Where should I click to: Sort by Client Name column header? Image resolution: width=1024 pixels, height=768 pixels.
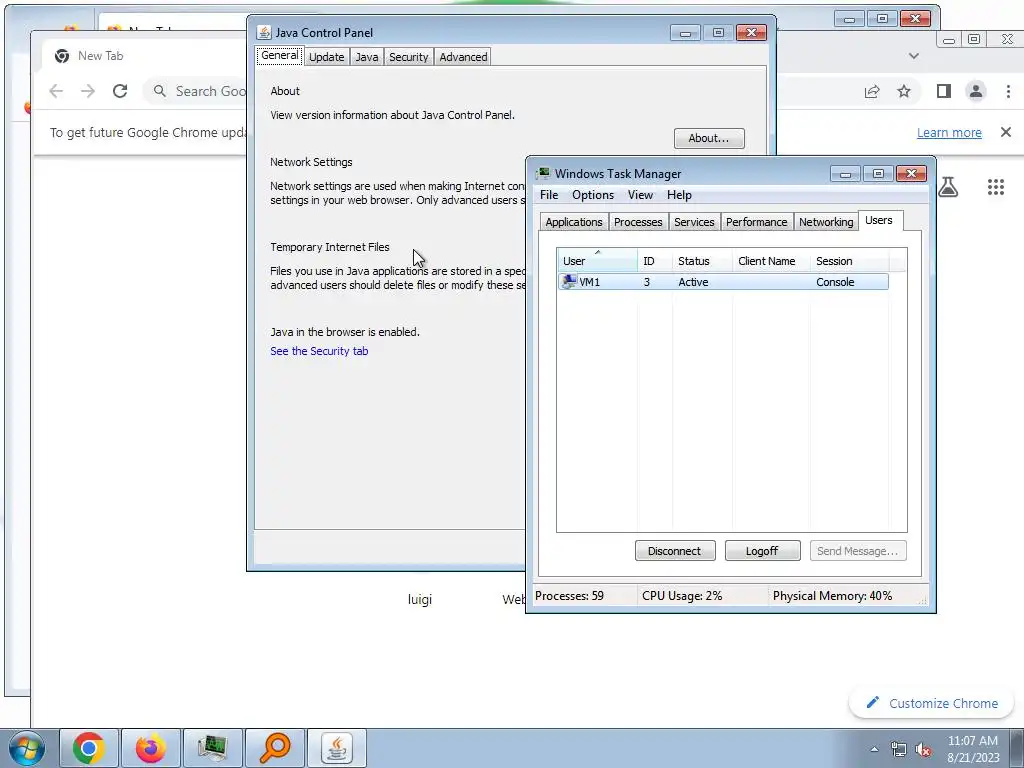(771, 261)
